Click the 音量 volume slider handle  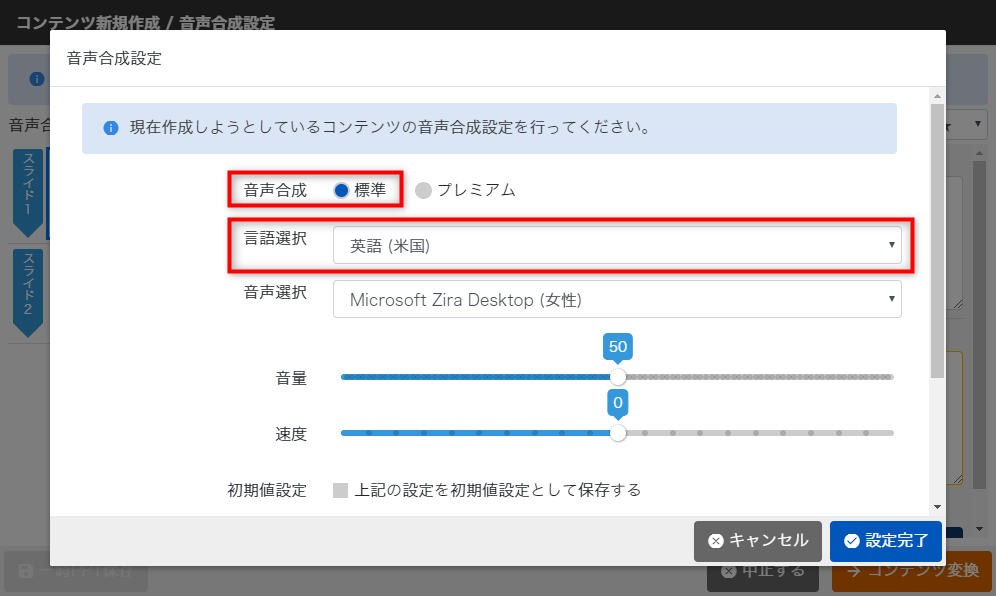point(618,377)
